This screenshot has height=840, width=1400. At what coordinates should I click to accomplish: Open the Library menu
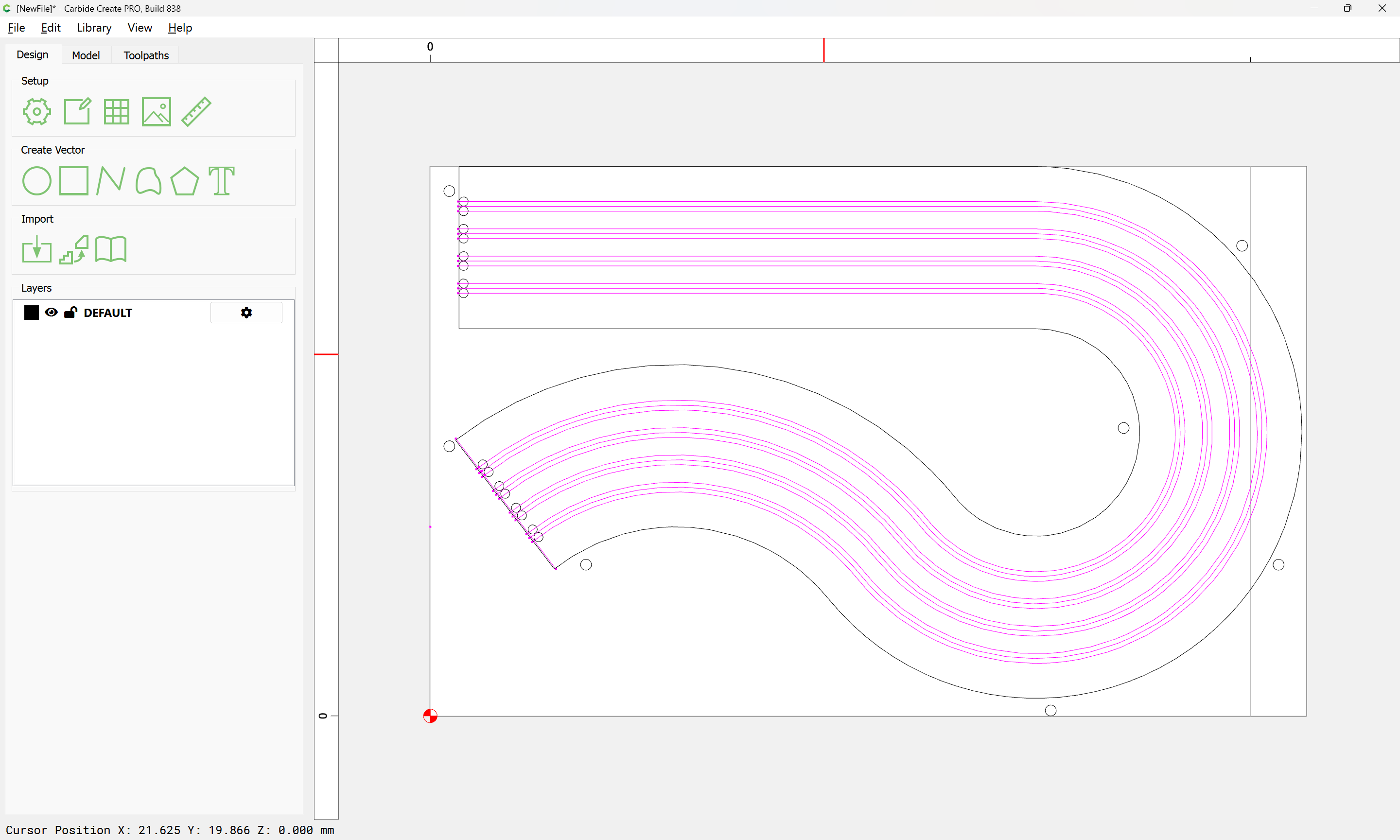(94, 28)
